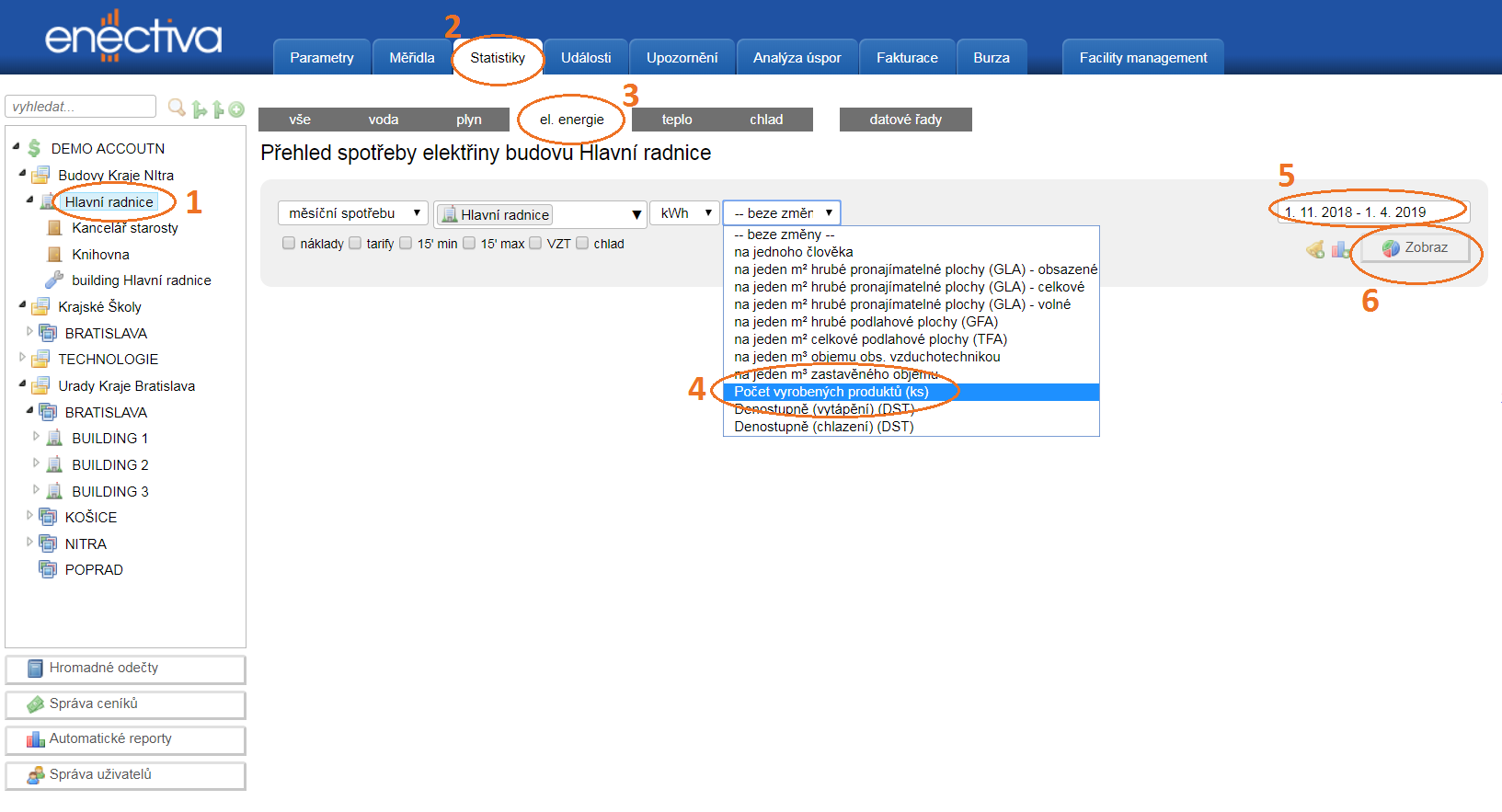Viewport: 1502px width, 812px height.
Task: Open Automatické reporty
Action: 125,739
